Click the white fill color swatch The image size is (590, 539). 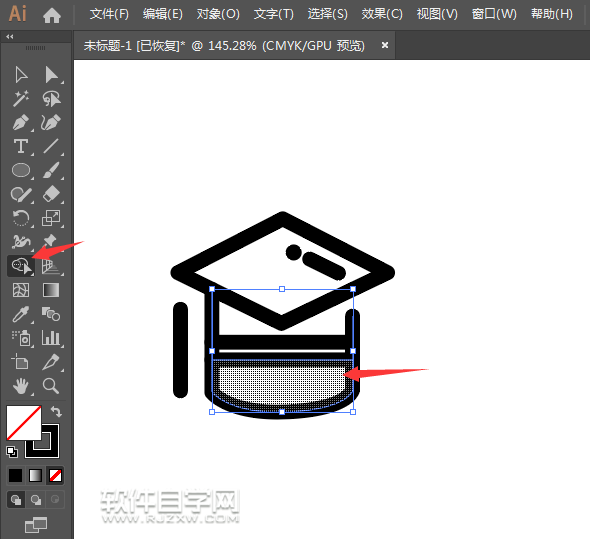[23, 423]
